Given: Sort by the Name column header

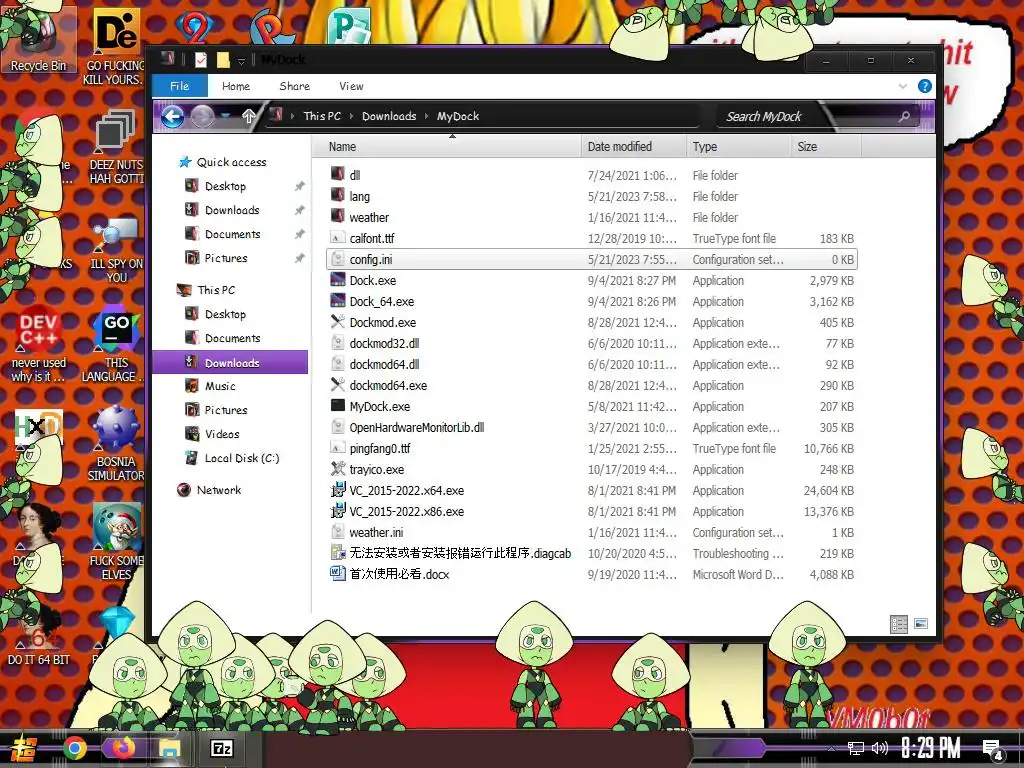Looking at the screenshot, I should (447, 147).
